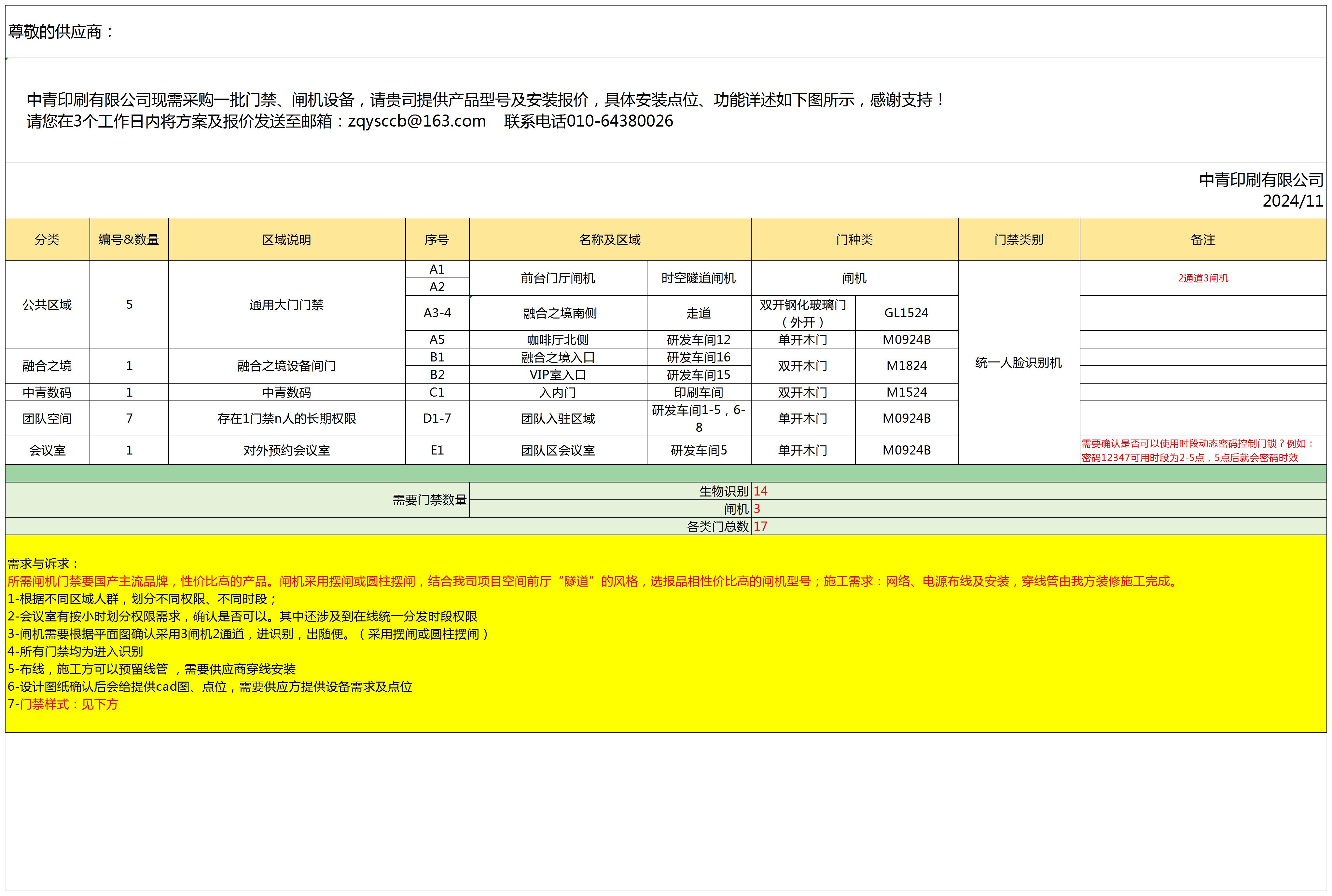Viewport: 1332px width, 896px height.
Task: Select the 存在1门禁n人的长期权限 cell
Action: 287,418
